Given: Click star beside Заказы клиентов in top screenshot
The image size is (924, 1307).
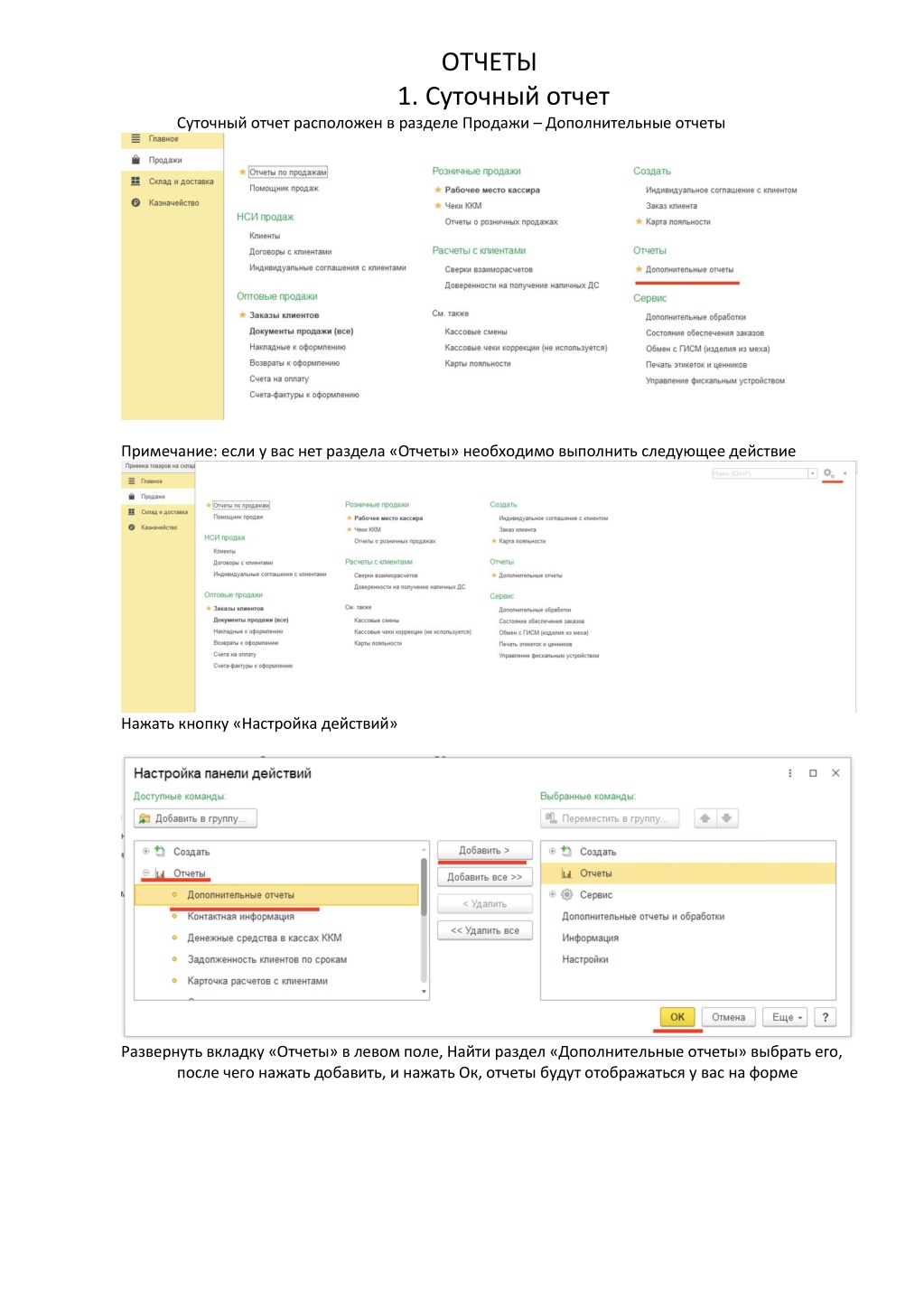Looking at the screenshot, I should click(242, 315).
